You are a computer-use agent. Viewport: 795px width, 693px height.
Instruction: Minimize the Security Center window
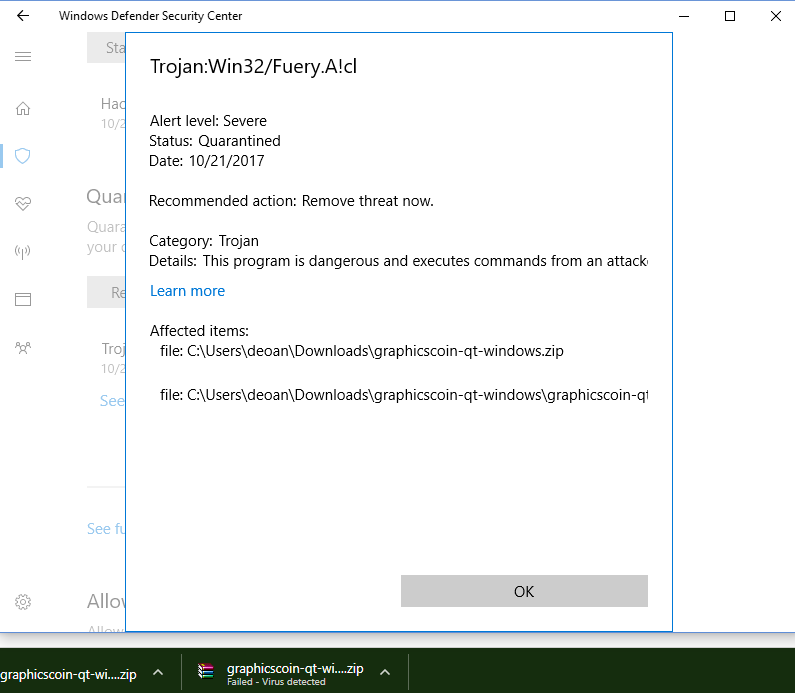point(684,16)
